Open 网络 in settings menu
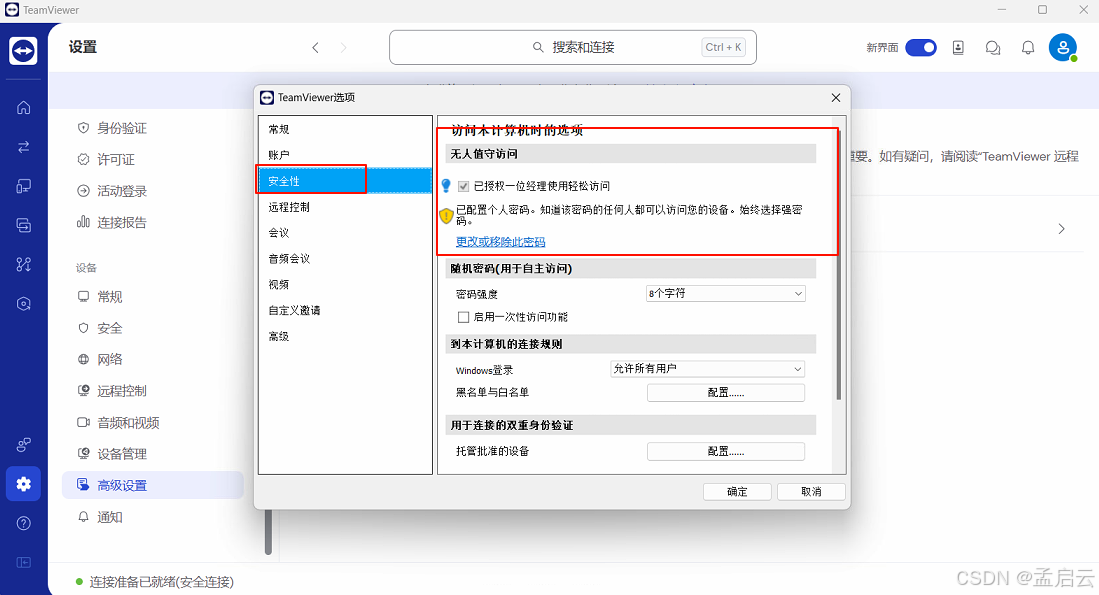Screen dimensions: 1099x595 tap(153, 360)
